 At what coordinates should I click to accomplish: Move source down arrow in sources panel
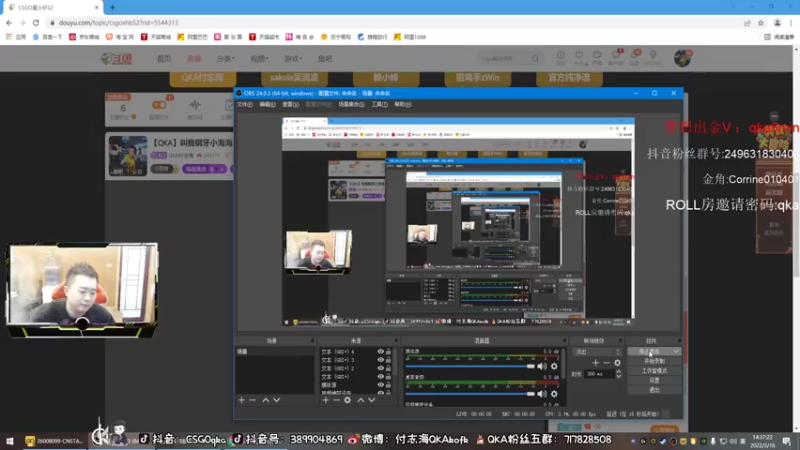tap(371, 401)
